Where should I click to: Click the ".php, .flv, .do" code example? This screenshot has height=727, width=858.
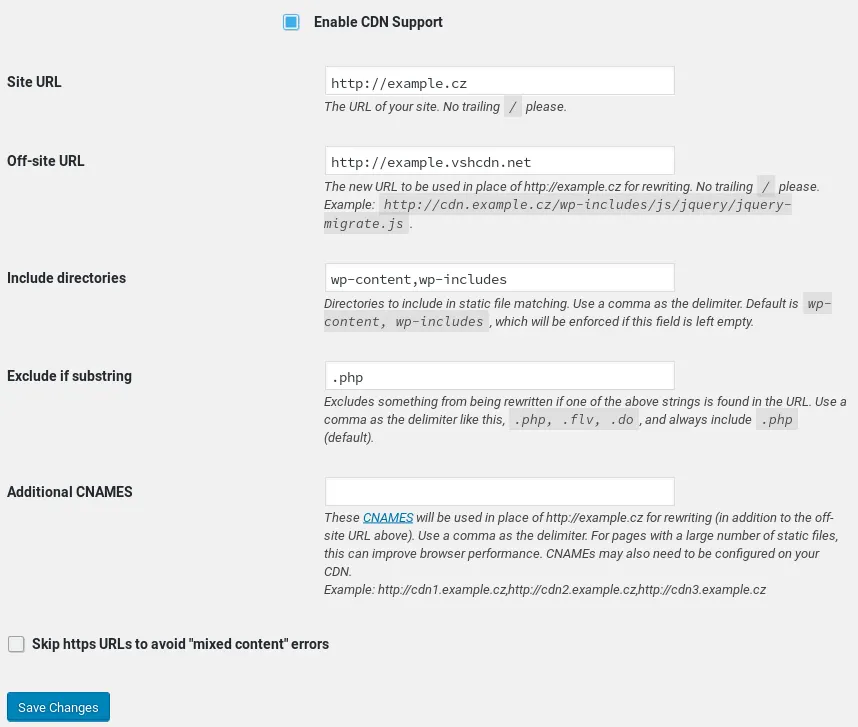(573, 420)
